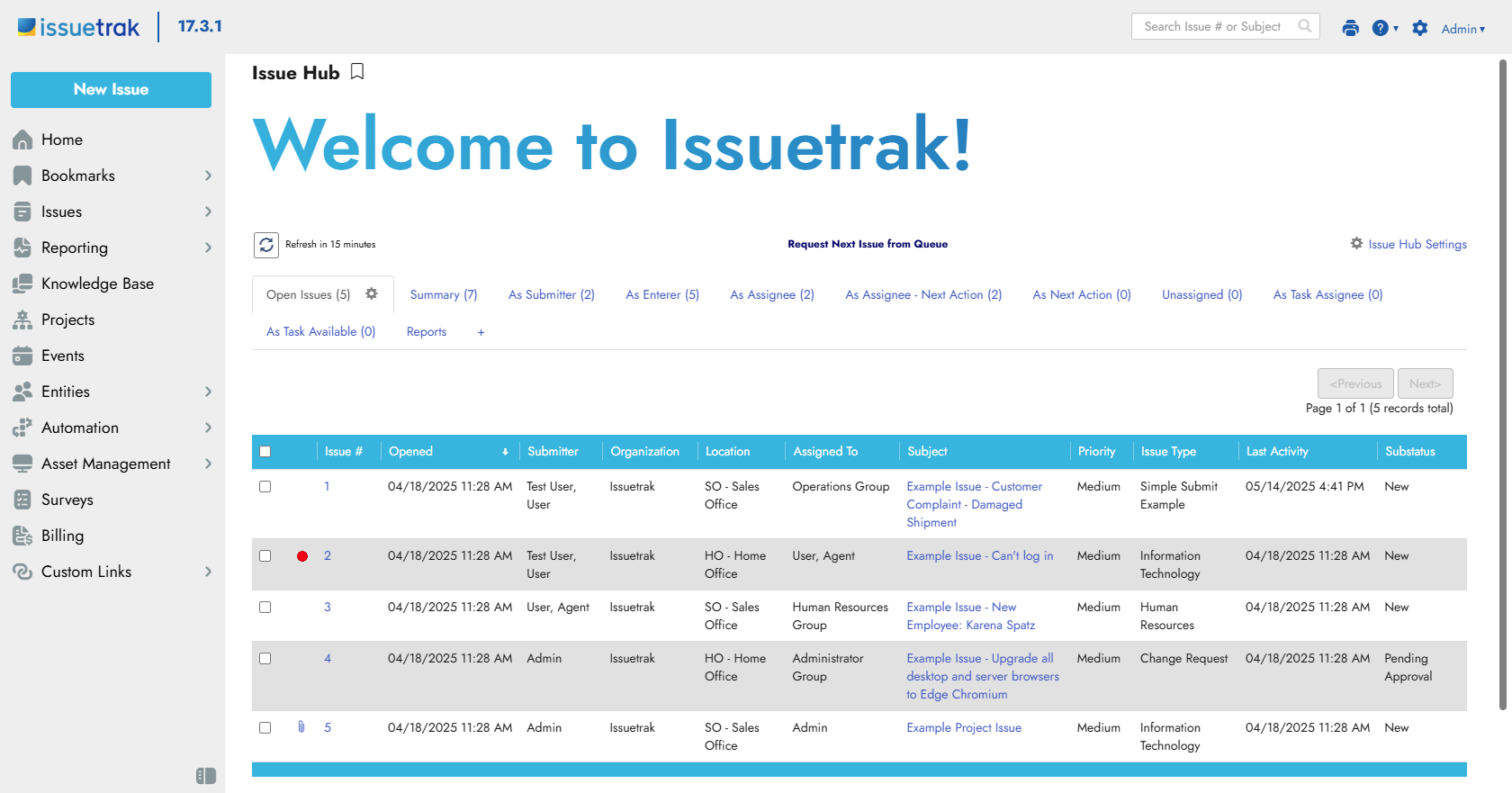Open Knowledge Base from the sidebar icon

tap(22, 284)
